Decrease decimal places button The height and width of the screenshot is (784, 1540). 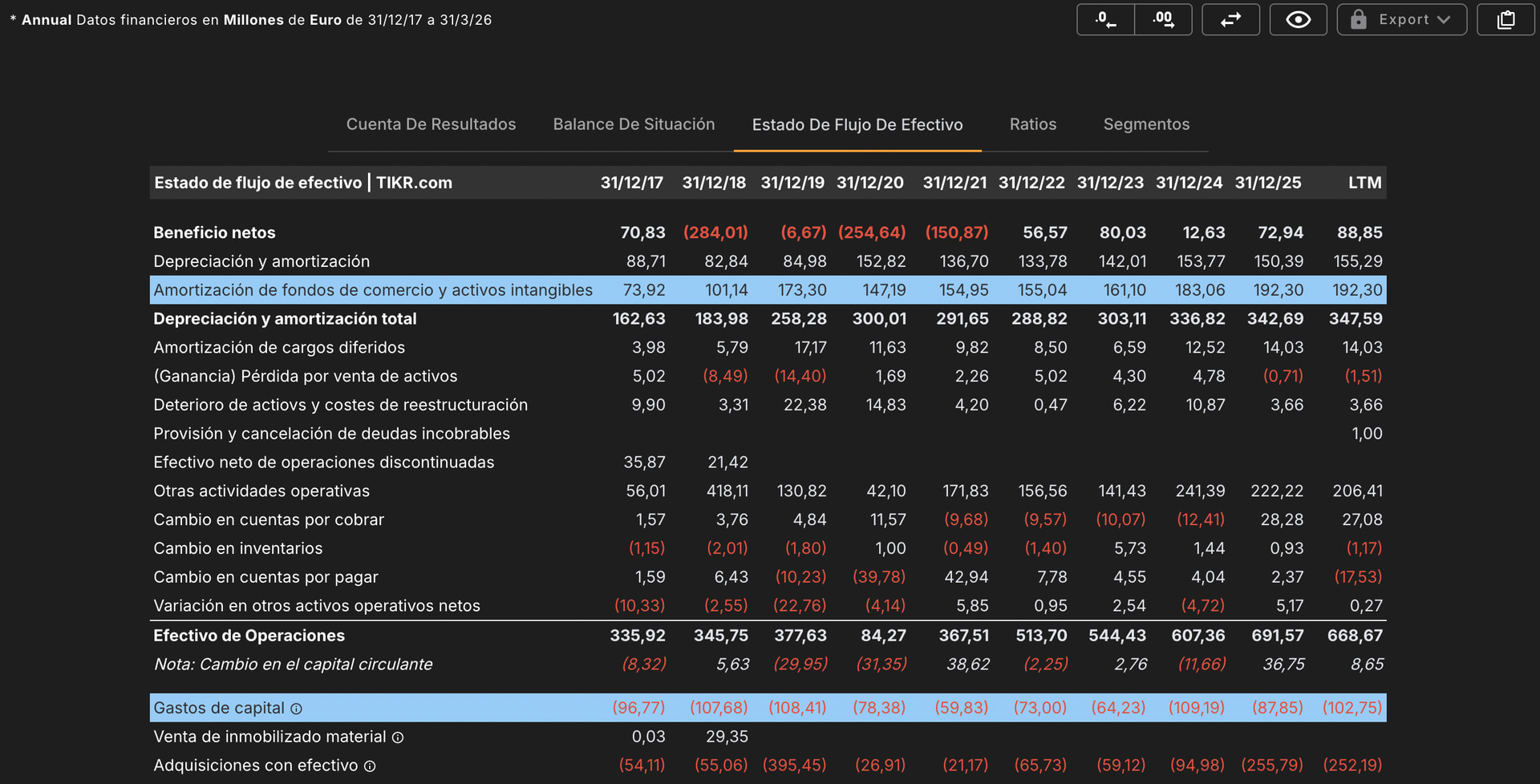tap(1106, 20)
